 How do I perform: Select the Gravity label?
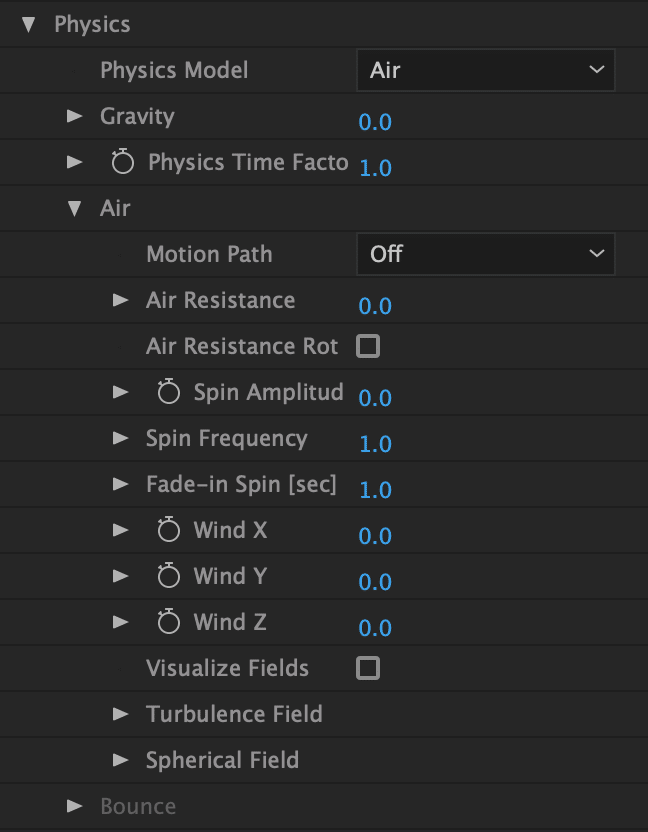137,117
